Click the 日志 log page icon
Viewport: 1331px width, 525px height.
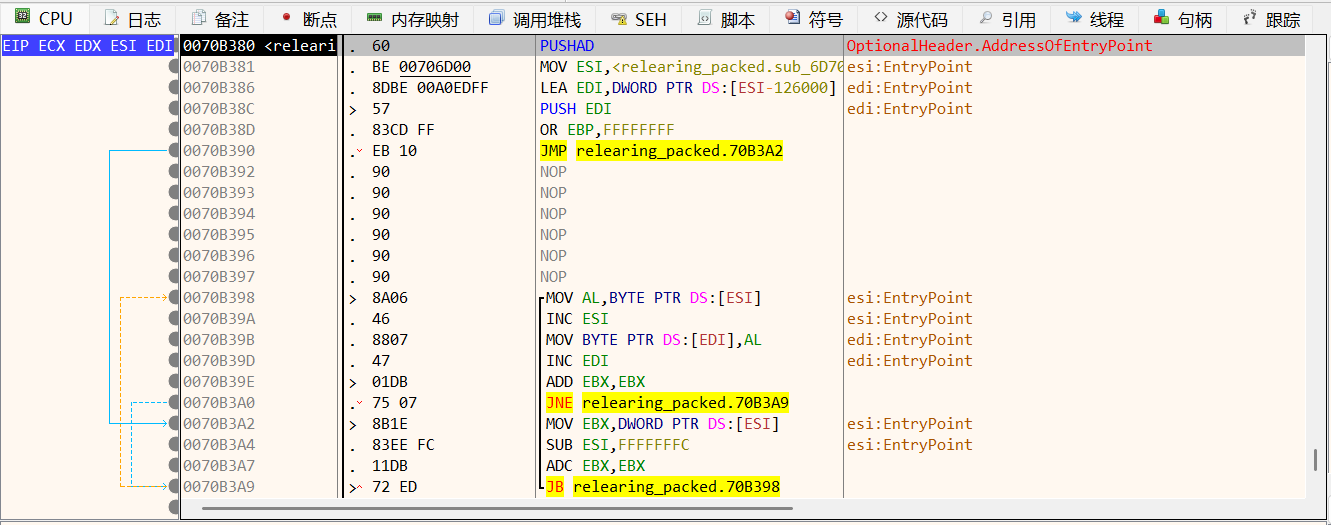tap(111, 18)
